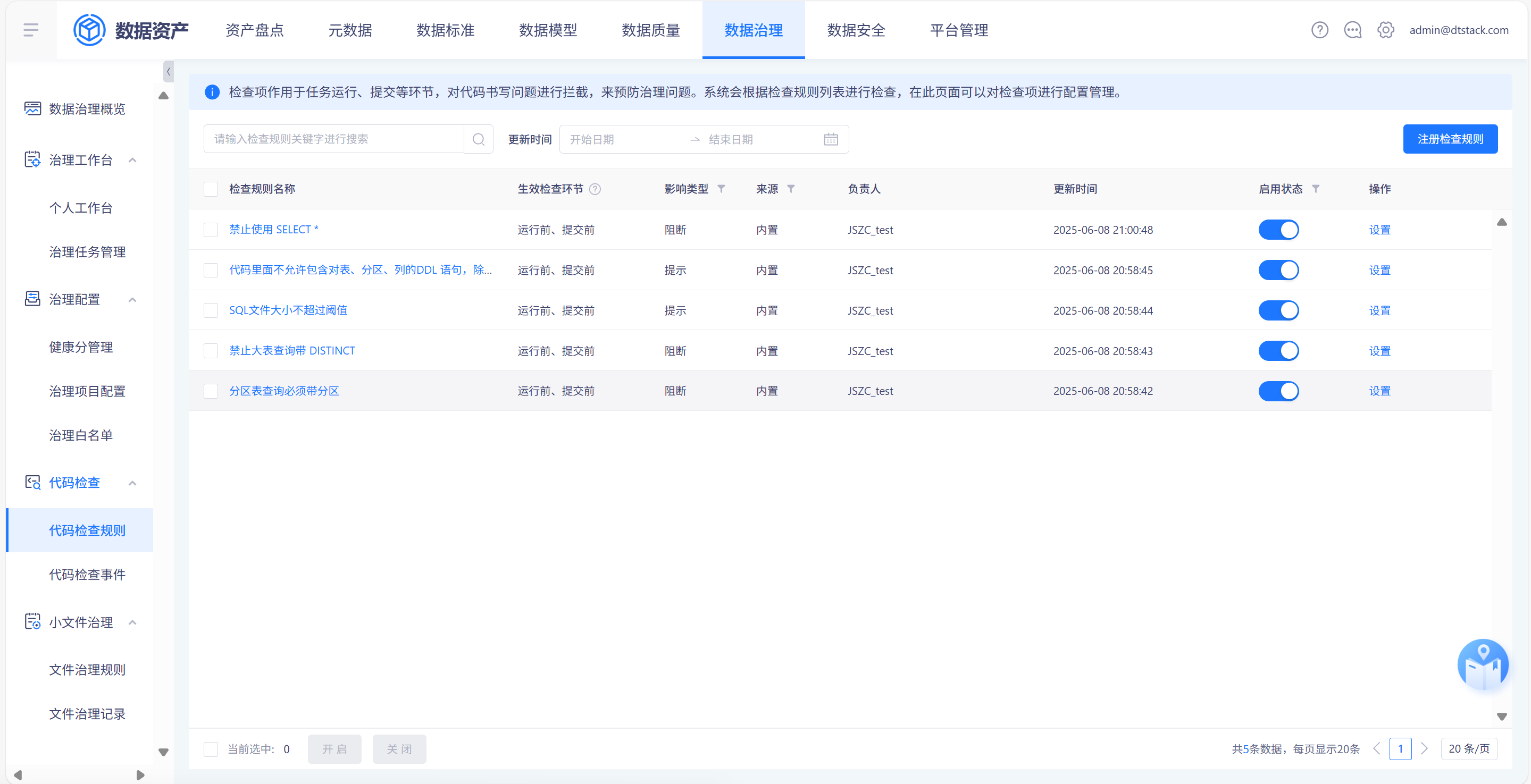Click the 注册检查规则 button
The width and height of the screenshot is (1531, 784).
coord(1450,139)
